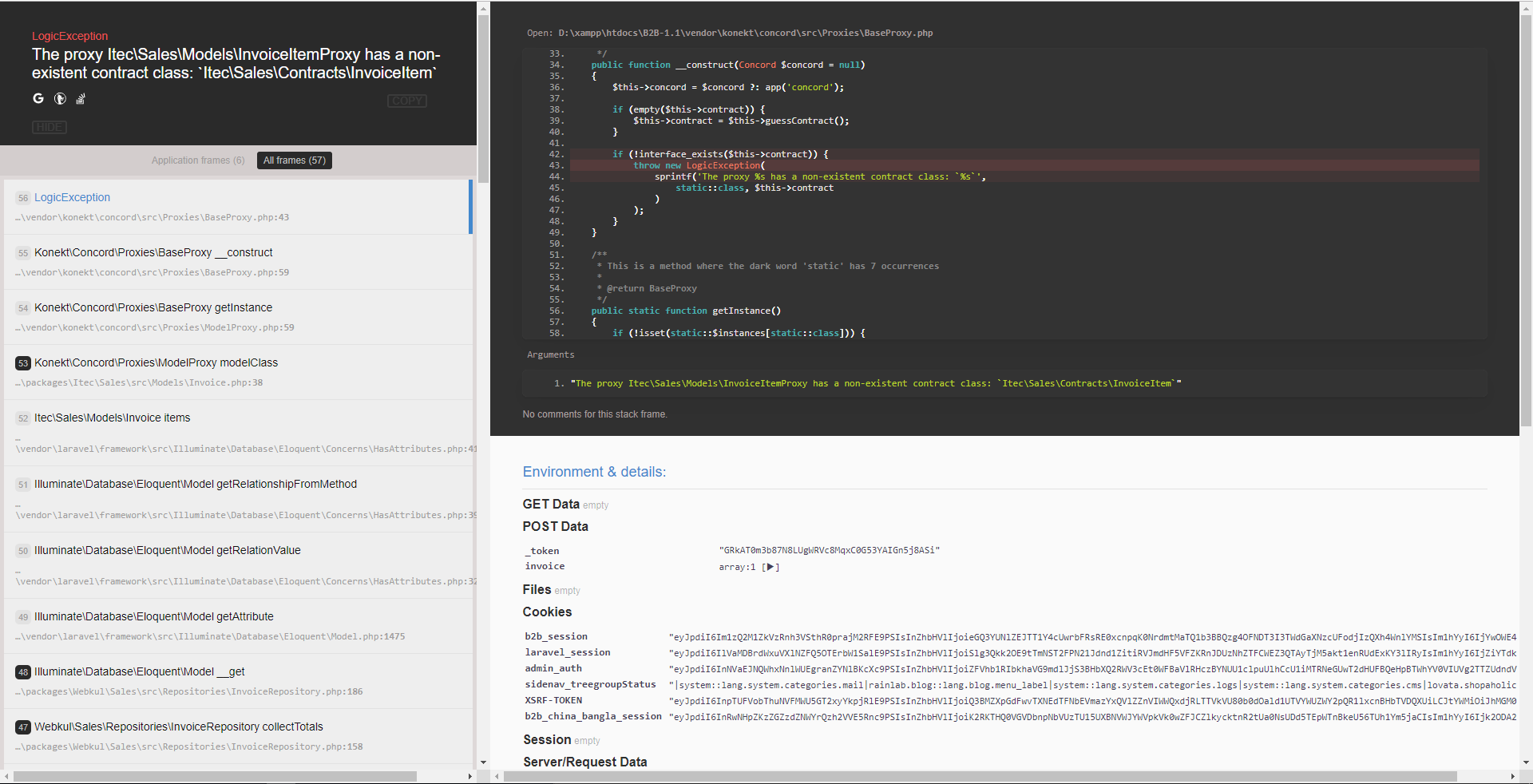The height and width of the screenshot is (784, 1533).
Task: Select frame 49 Model getAttribute
Action: (x=238, y=626)
